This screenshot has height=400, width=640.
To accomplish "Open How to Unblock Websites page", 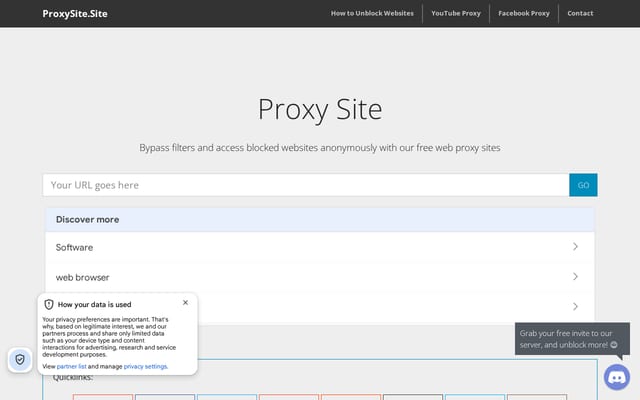I will point(372,13).
